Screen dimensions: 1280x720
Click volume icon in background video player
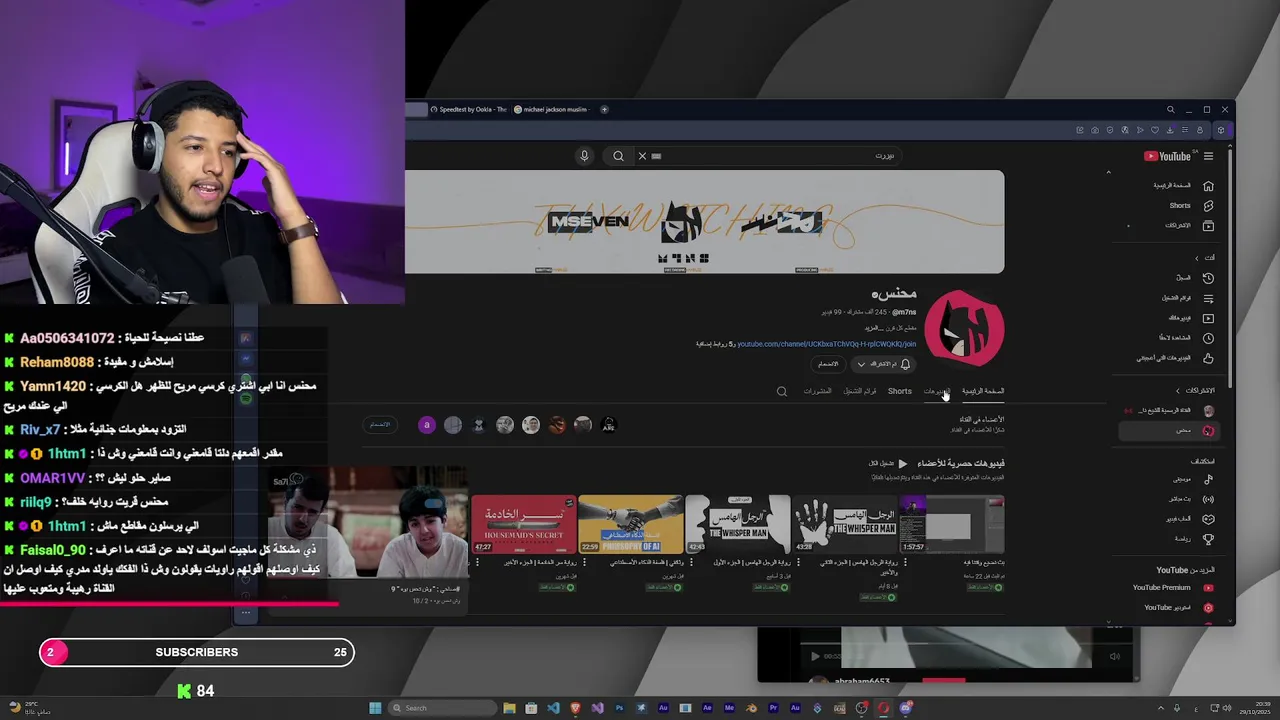click(x=1115, y=657)
